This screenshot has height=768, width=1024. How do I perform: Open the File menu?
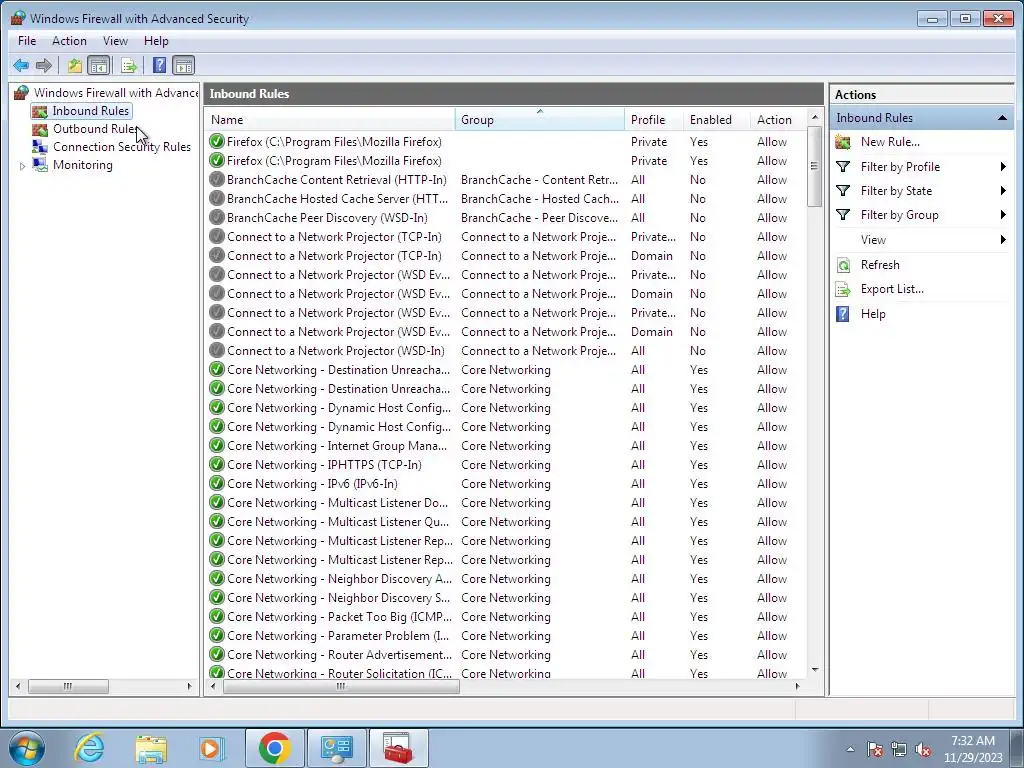(x=27, y=40)
